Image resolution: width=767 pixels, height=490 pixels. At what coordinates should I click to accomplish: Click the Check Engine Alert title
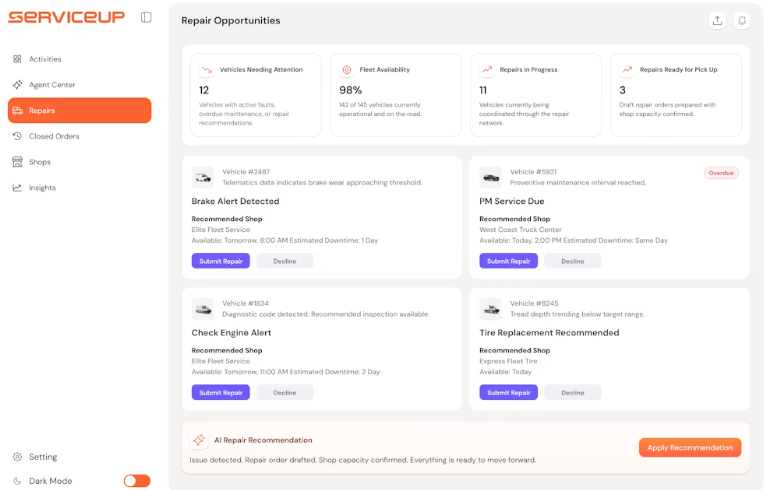coord(231,333)
